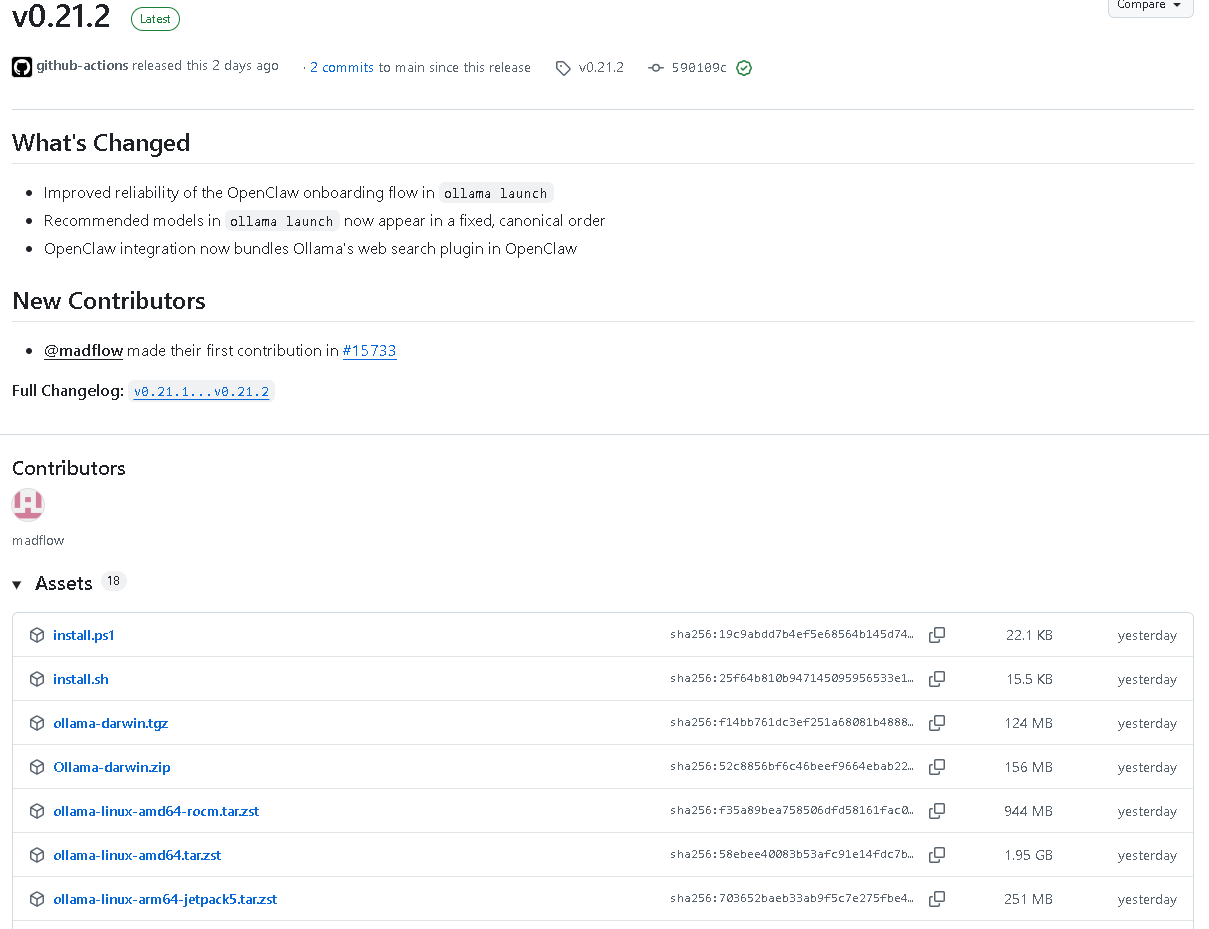The height and width of the screenshot is (929, 1209).
Task: Click madflow's contributor avatar
Action: [x=28, y=505]
